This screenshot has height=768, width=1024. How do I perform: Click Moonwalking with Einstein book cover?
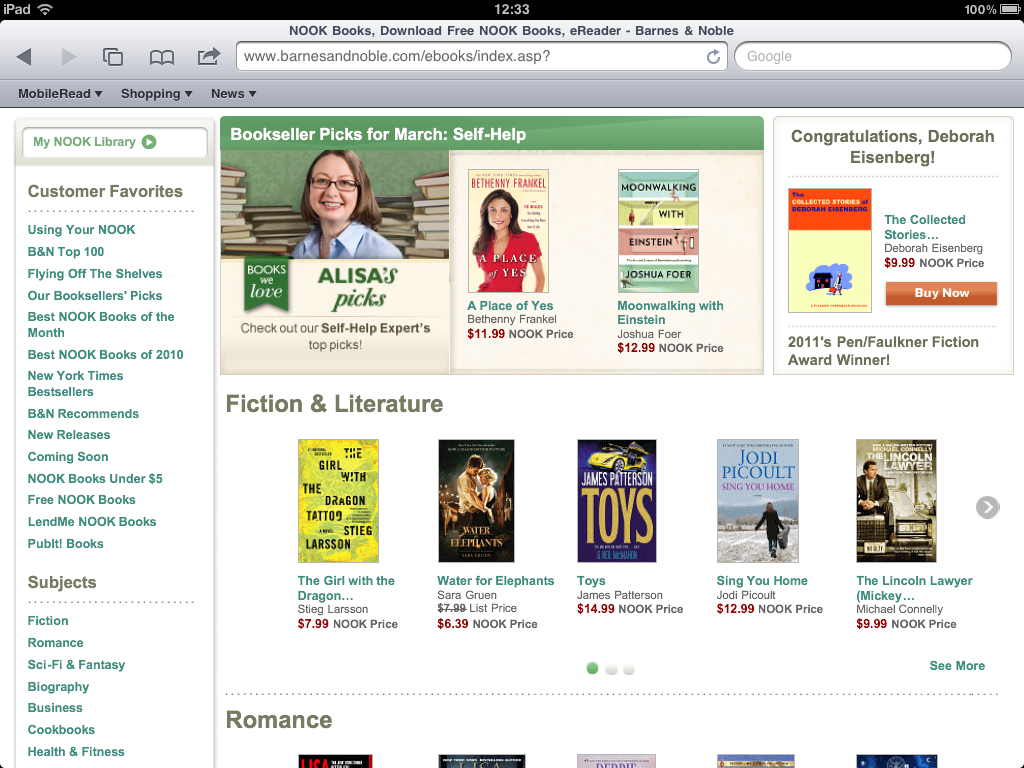click(658, 231)
